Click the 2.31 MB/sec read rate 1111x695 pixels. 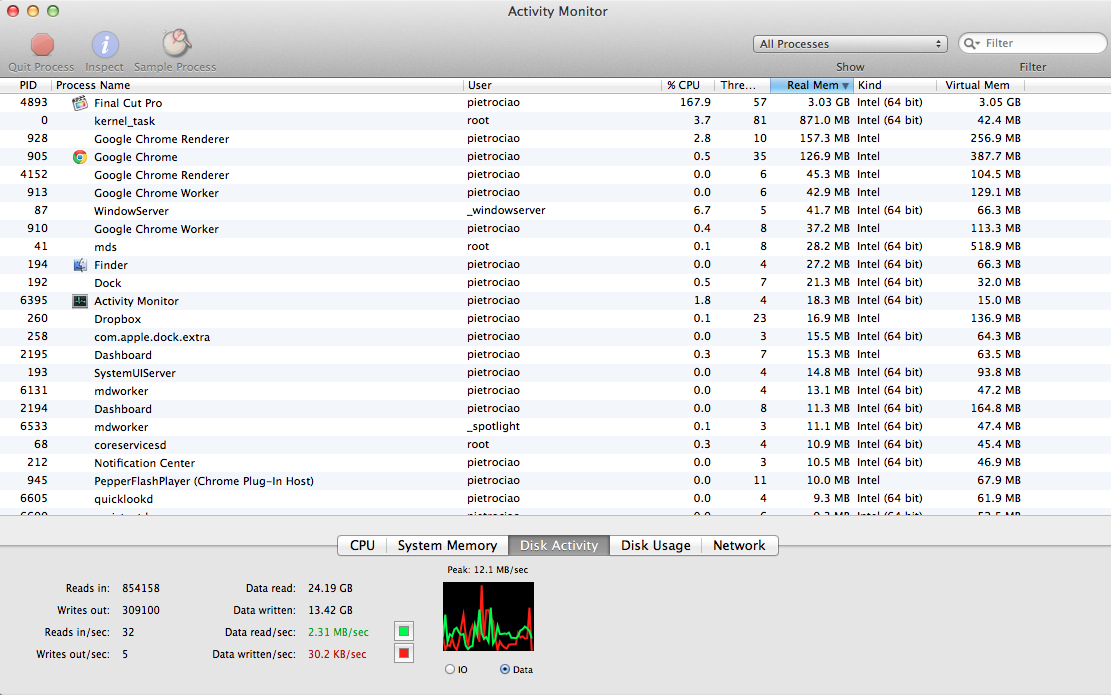pyautogui.click(x=339, y=632)
